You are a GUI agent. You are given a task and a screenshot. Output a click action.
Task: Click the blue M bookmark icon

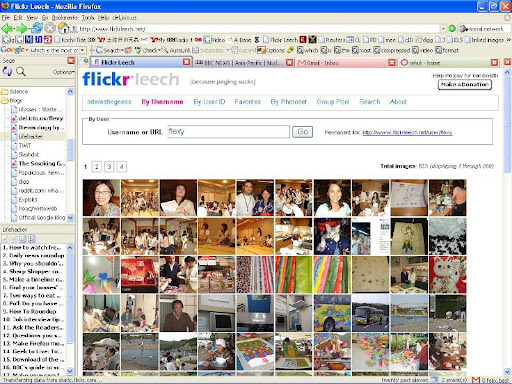pyautogui.click(x=29, y=40)
